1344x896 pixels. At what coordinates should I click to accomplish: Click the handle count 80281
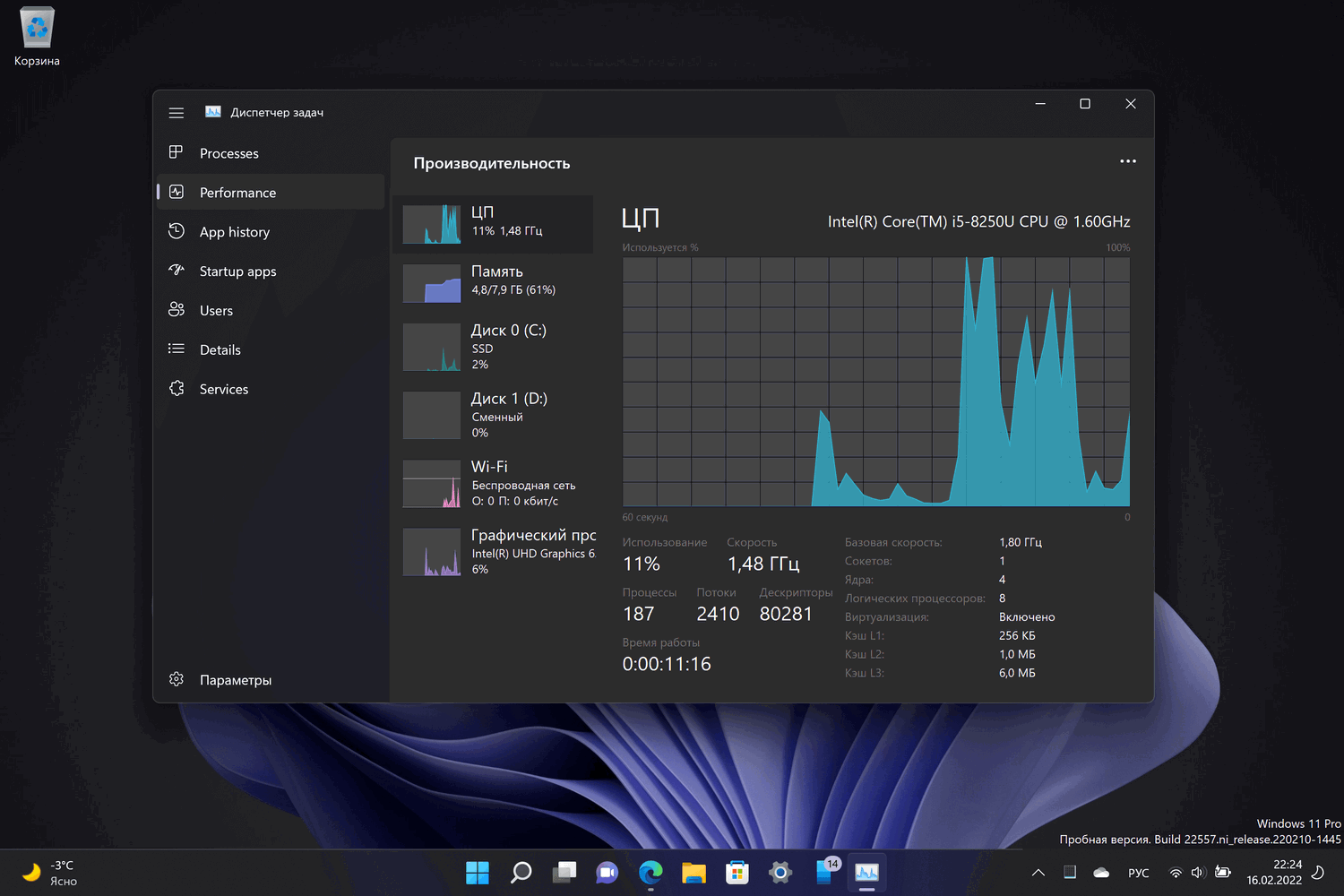tap(786, 614)
